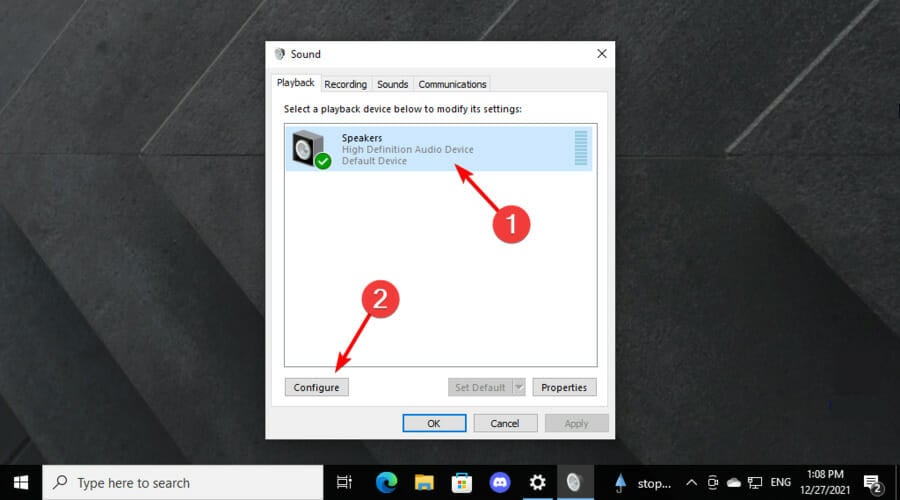Click the Sound dialog title icon
Image resolution: width=900 pixels, height=500 pixels.
[x=280, y=54]
